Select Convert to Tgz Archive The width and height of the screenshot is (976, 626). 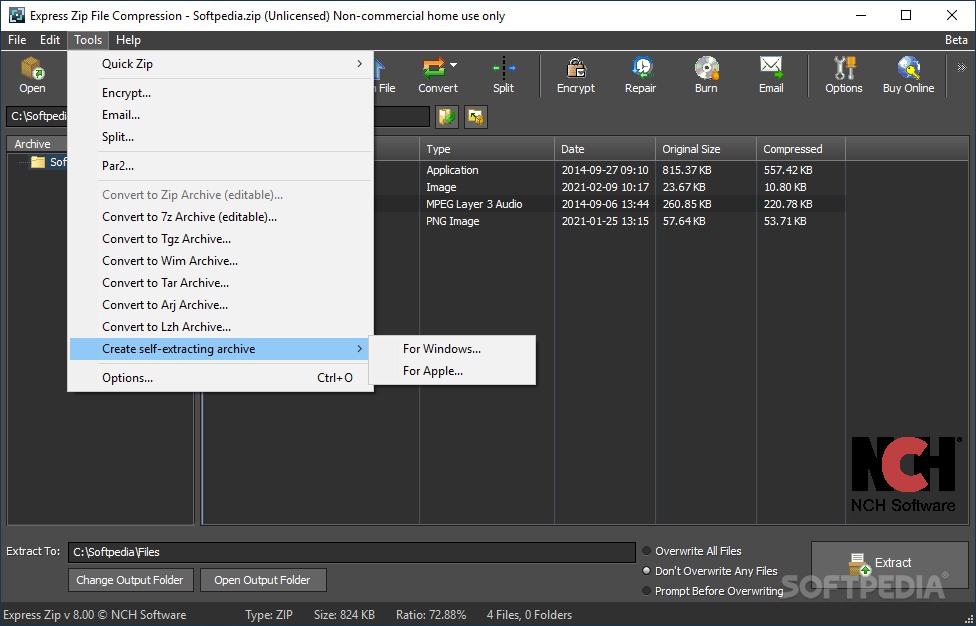pos(220,239)
